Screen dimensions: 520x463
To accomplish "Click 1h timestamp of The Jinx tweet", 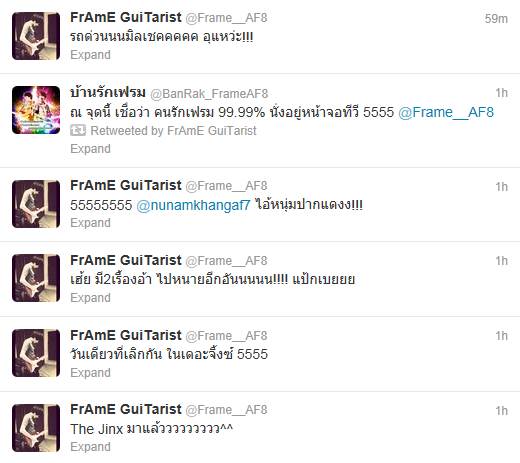I will pyautogui.click(x=501, y=411).
